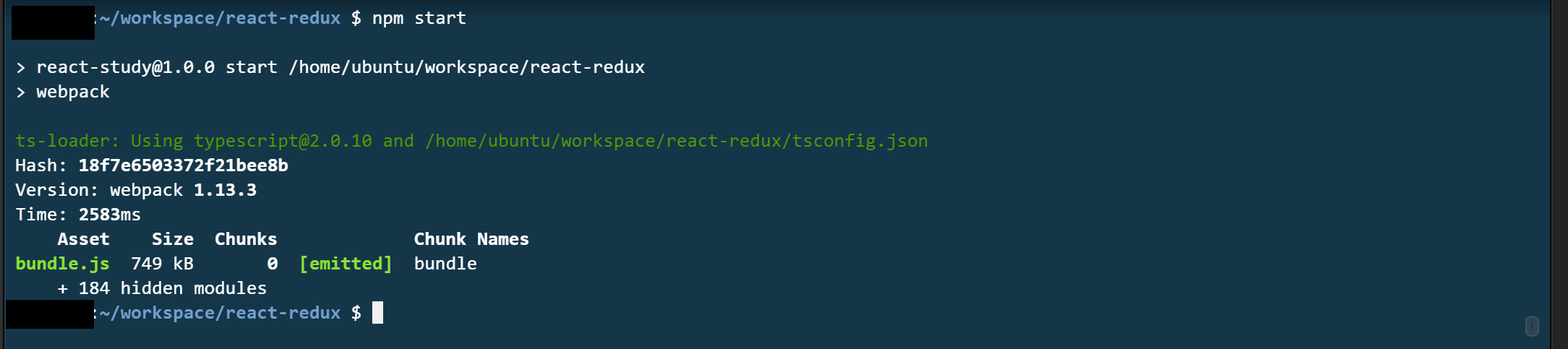Click the tsconfig.json file path
1568x349 pixels.
pos(677,141)
